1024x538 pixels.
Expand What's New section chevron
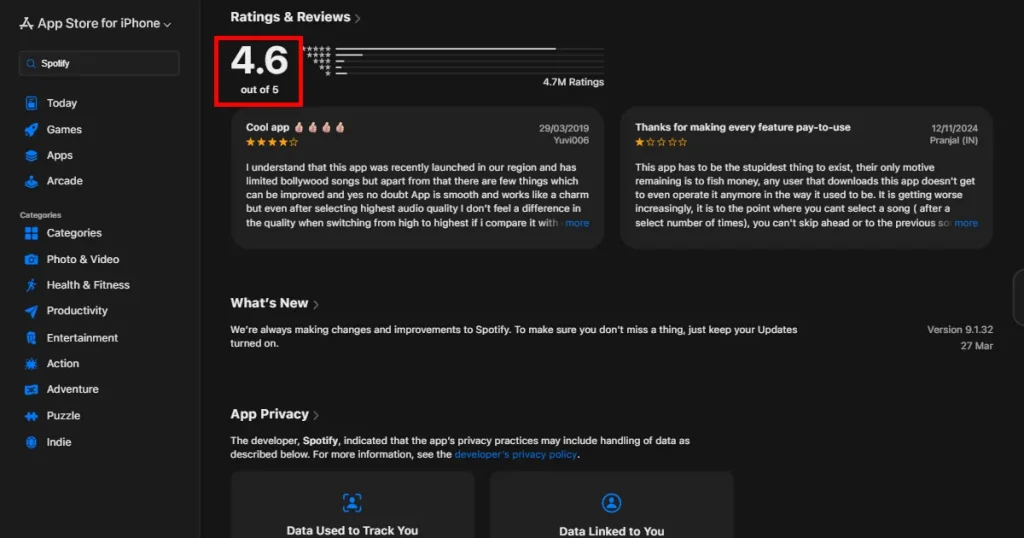[x=315, y=304]
